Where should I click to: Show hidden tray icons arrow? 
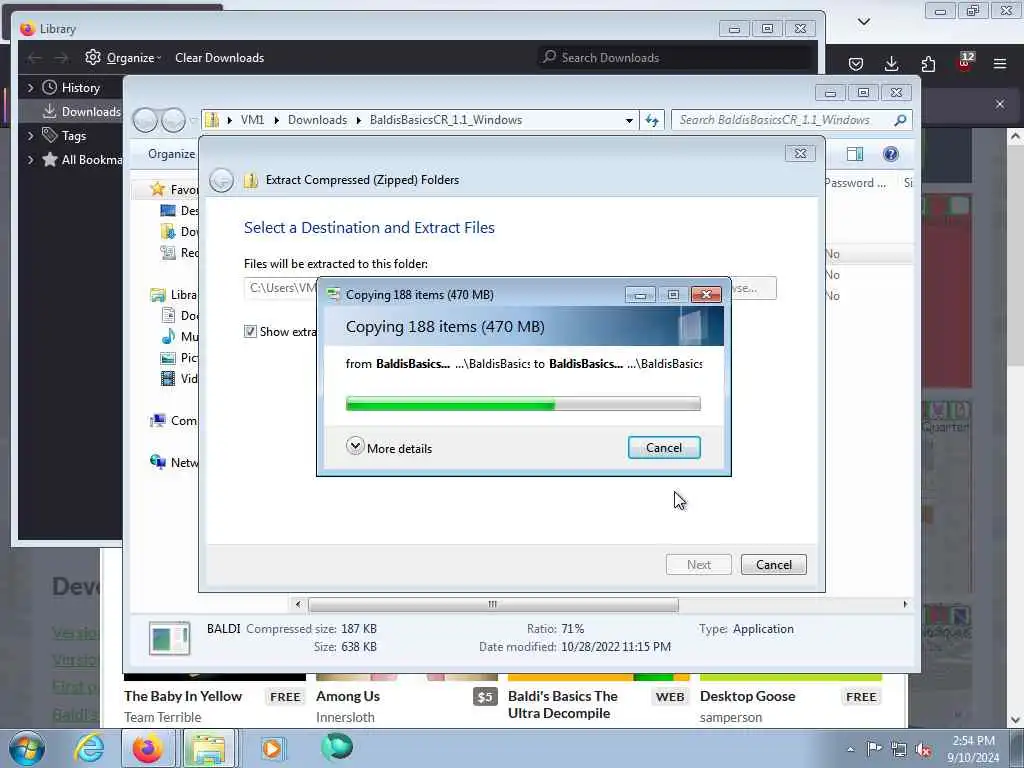pyautogui.click(x=850, y=750)
